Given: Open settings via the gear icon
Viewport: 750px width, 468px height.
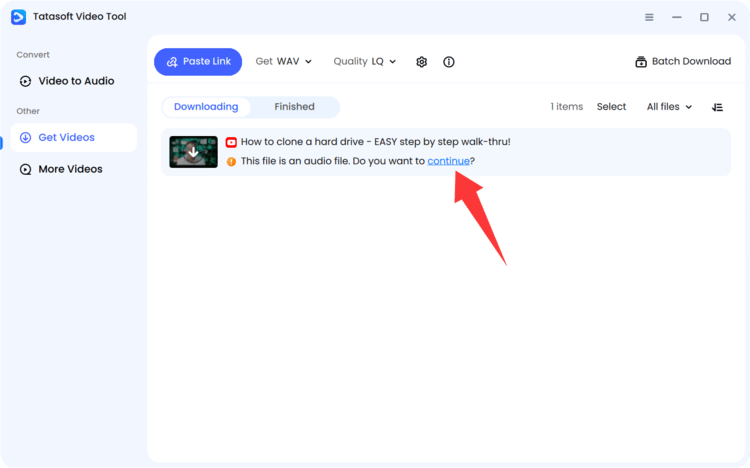Looking at the screenshot, I should pos(421,62).
